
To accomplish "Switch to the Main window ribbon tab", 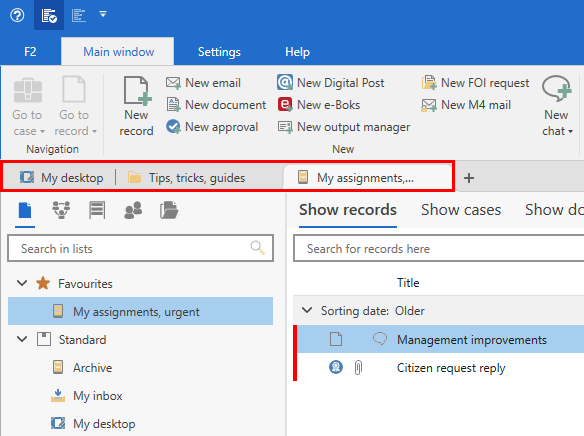I will pyautogui.click(x=118, y=51).
